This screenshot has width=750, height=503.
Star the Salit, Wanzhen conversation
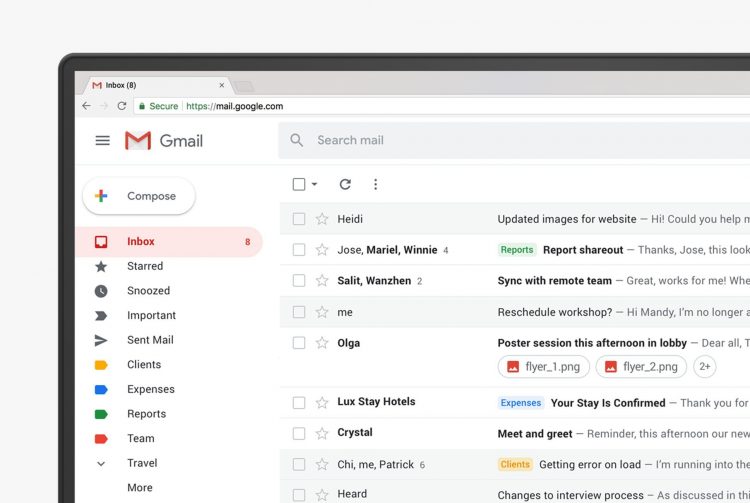[322, 280]
